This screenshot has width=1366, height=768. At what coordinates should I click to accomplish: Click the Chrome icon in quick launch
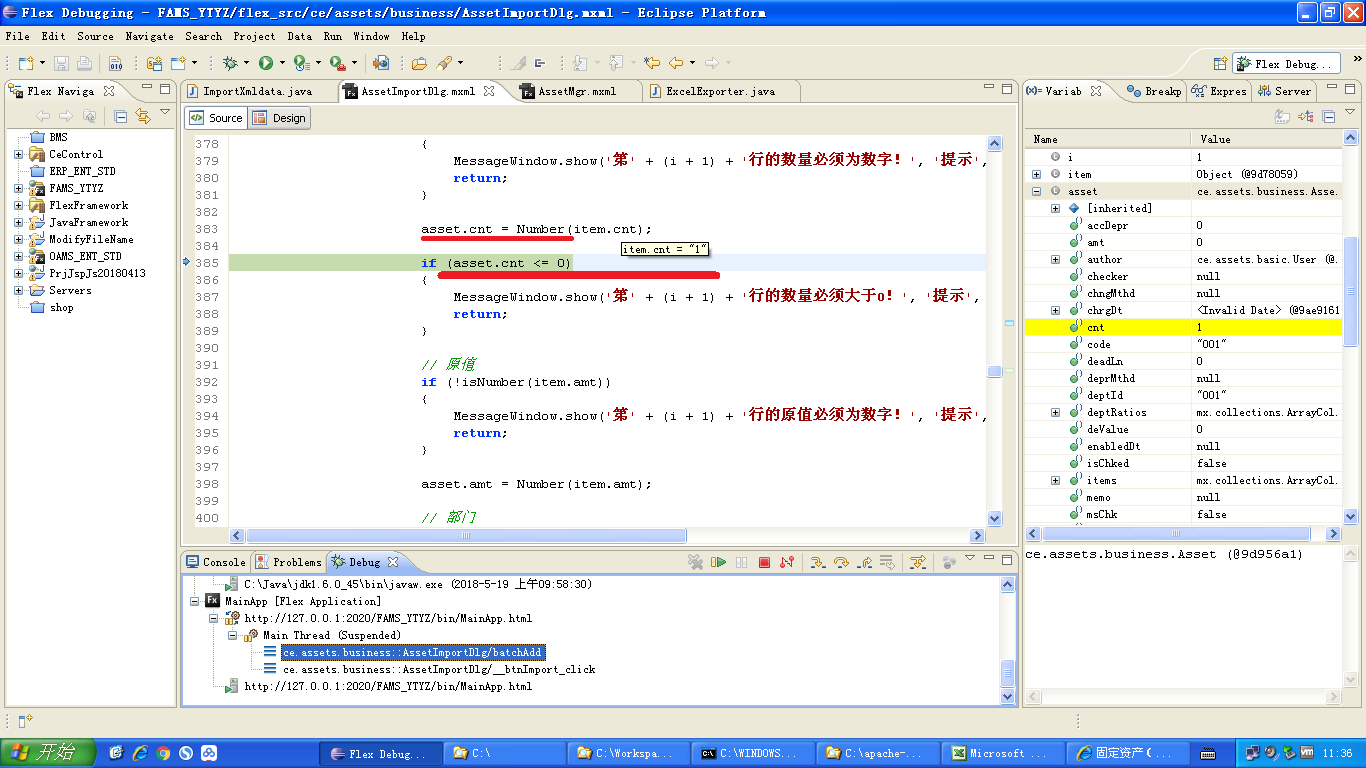pyautogui.click(x=163, y=753)
